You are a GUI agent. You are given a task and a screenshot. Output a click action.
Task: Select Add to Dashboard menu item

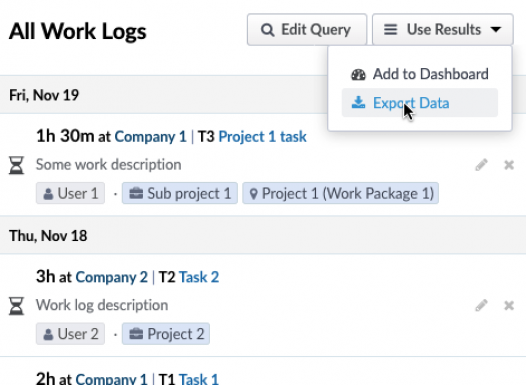click(x=420, y=74)
